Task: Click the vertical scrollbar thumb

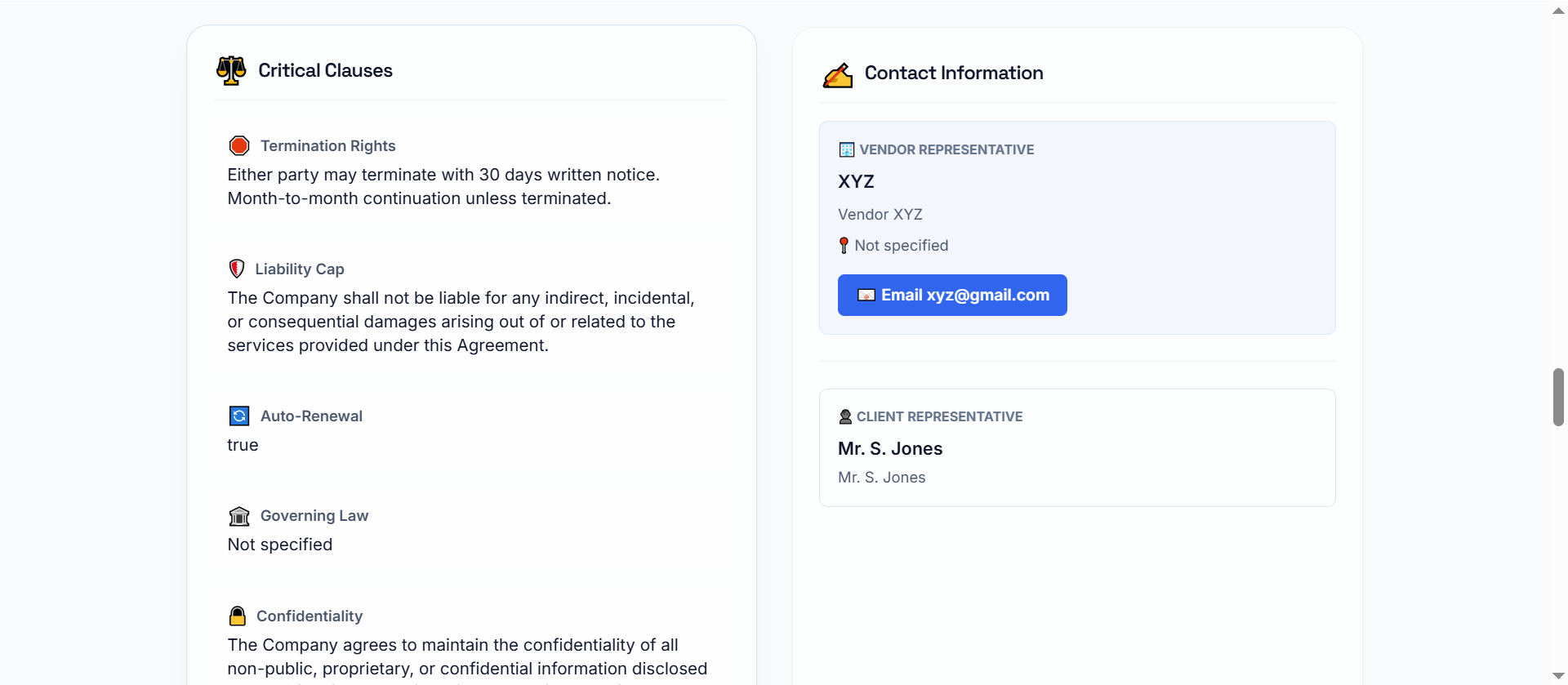Action: [1558, 397]
